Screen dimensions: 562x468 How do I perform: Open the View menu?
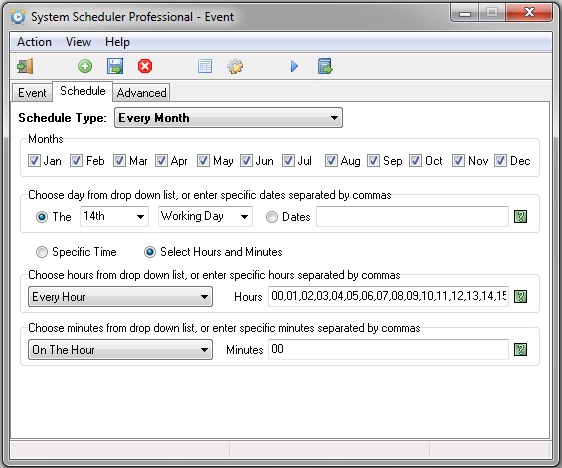coord(78,42)
